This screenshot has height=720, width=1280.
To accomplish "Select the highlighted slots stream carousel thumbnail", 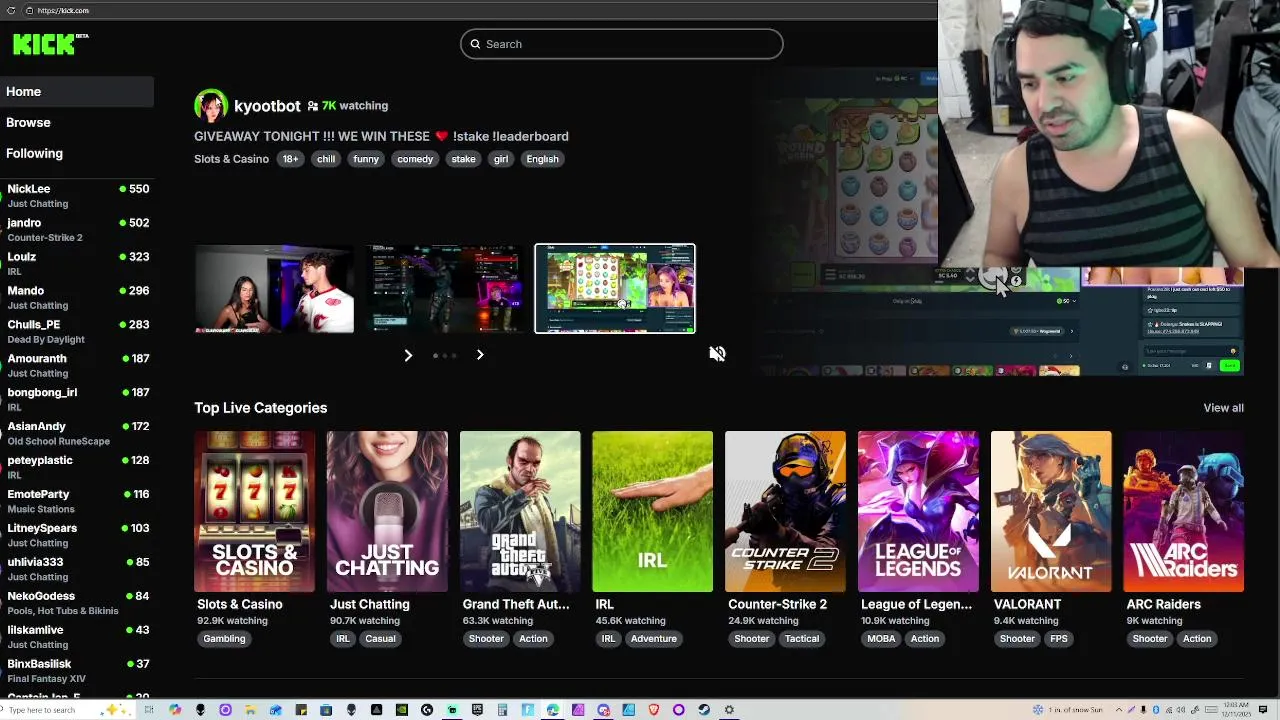I will coord(615,289).
